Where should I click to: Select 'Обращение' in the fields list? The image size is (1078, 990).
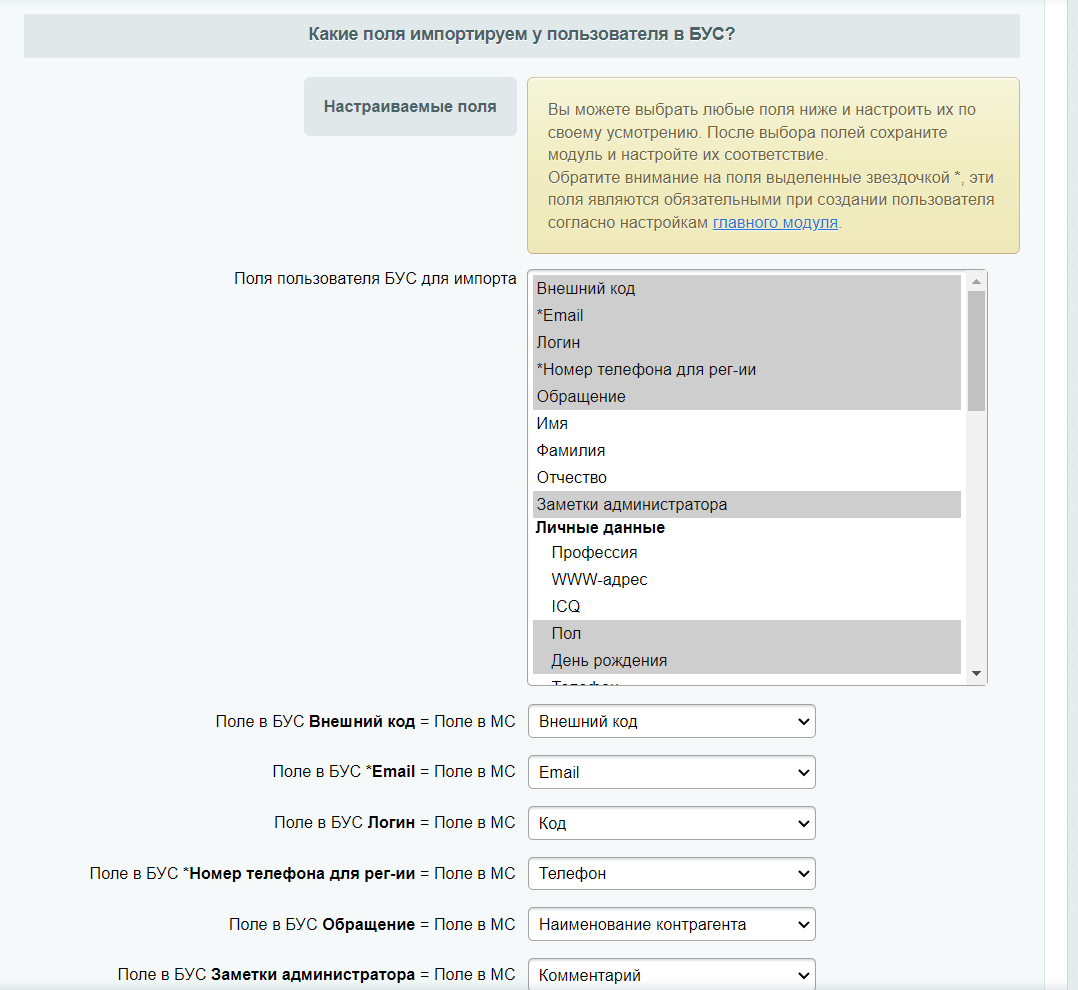581,397
